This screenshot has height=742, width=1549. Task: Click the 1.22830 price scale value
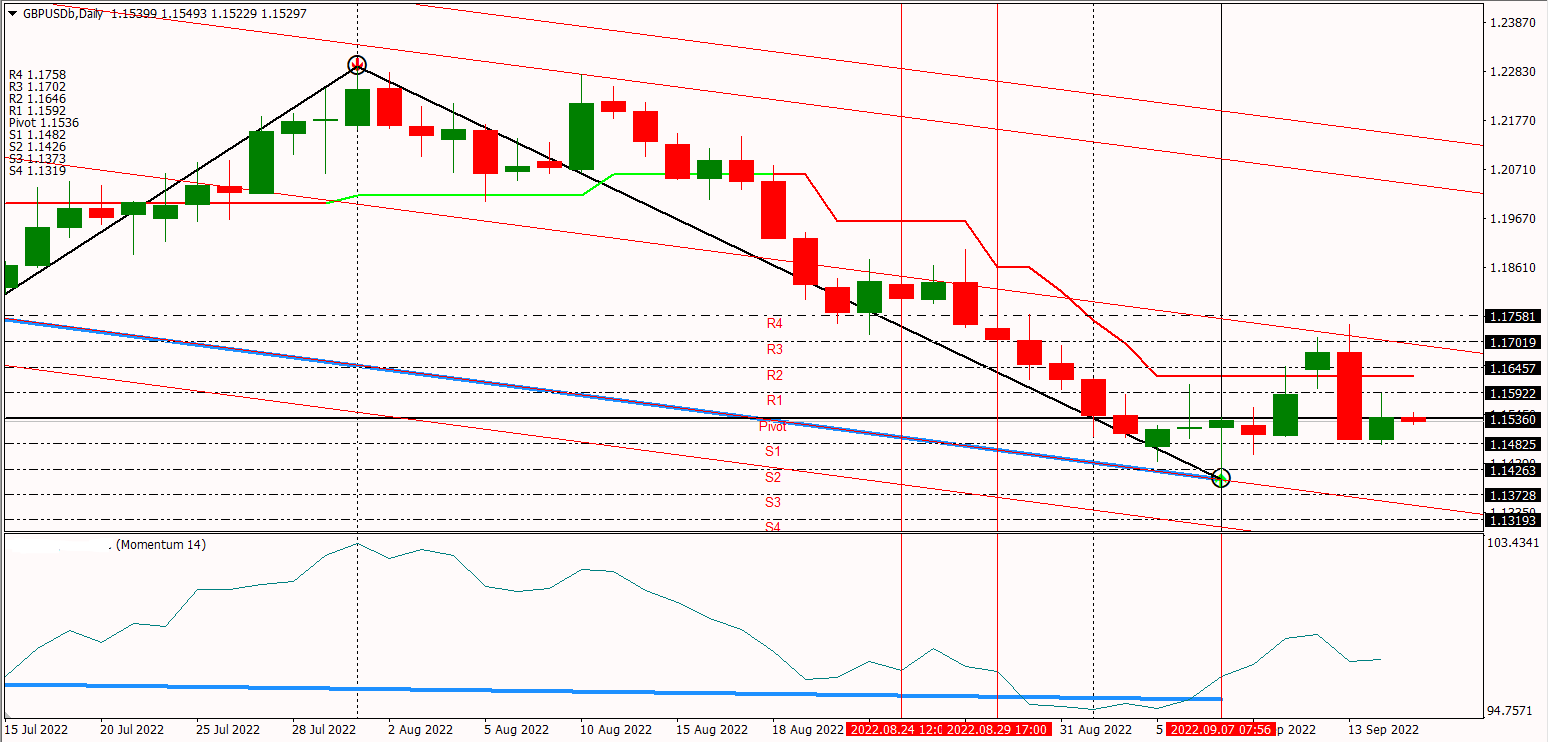pos(1513,72)
